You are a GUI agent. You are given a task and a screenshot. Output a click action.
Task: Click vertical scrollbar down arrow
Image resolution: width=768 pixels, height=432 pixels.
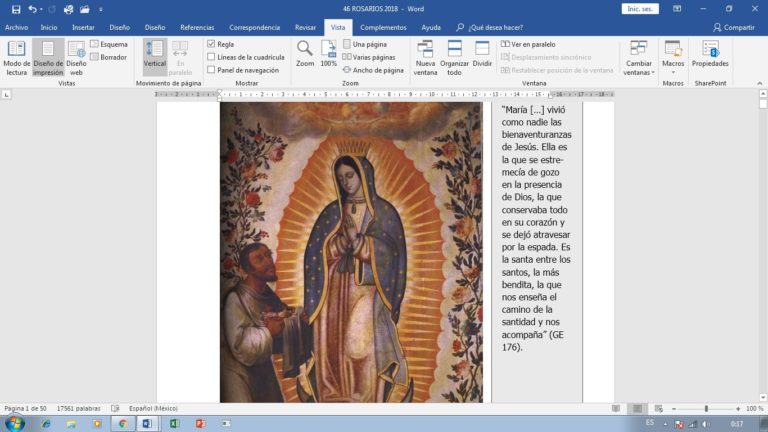(x=763, y=398)
